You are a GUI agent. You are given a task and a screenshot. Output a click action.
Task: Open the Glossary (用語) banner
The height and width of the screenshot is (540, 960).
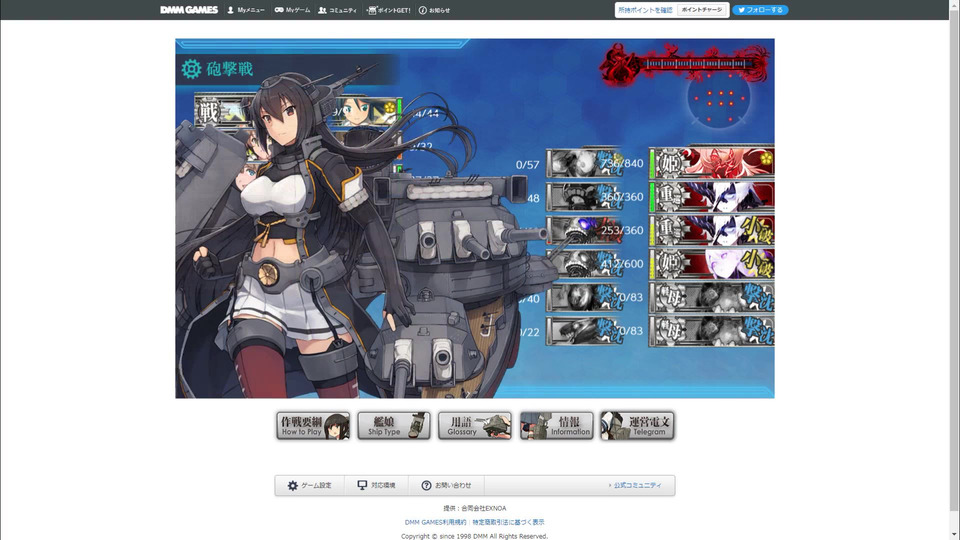pos(474,426)
